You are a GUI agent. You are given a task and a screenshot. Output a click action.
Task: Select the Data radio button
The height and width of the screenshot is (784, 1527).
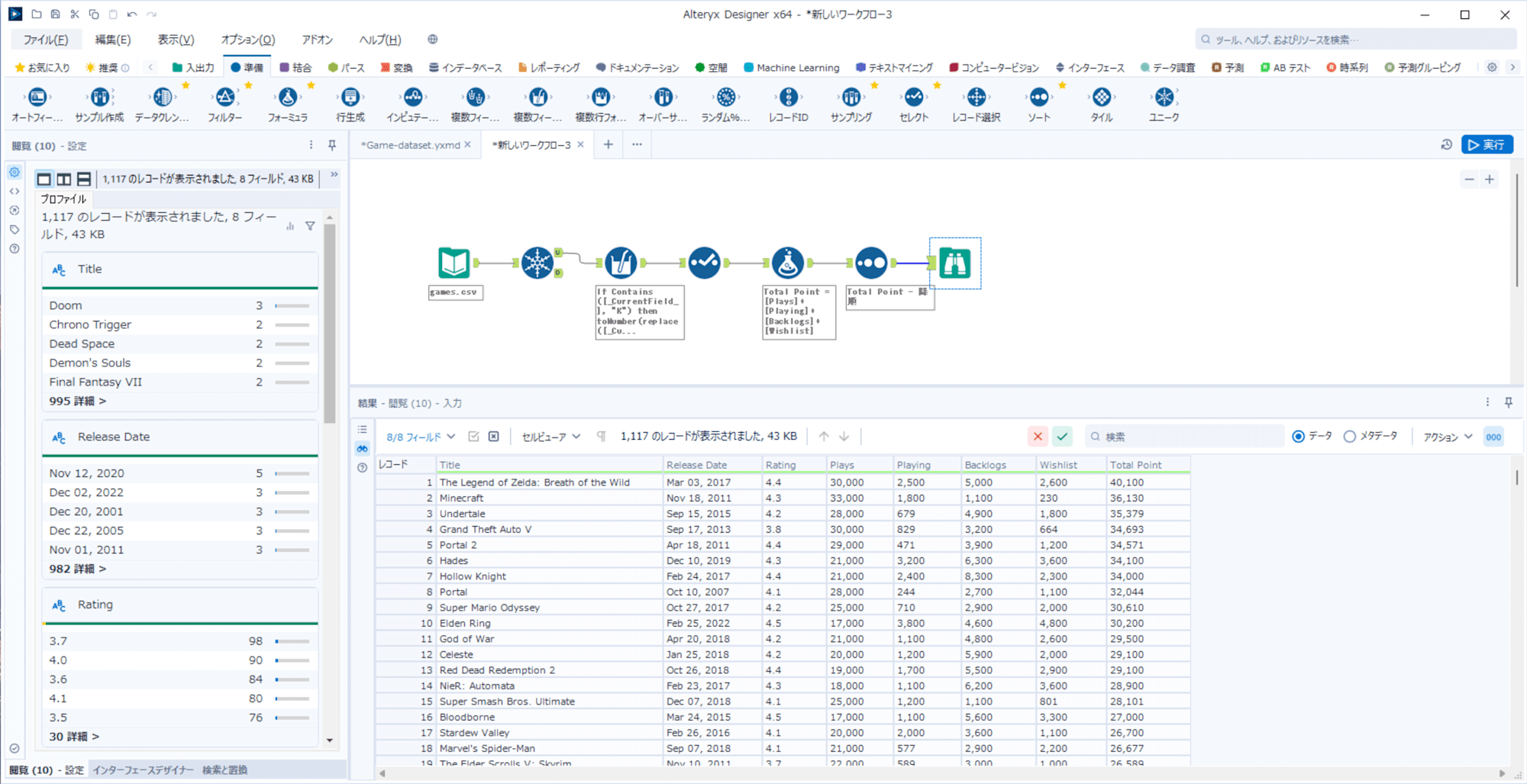tap(1298, 437)
